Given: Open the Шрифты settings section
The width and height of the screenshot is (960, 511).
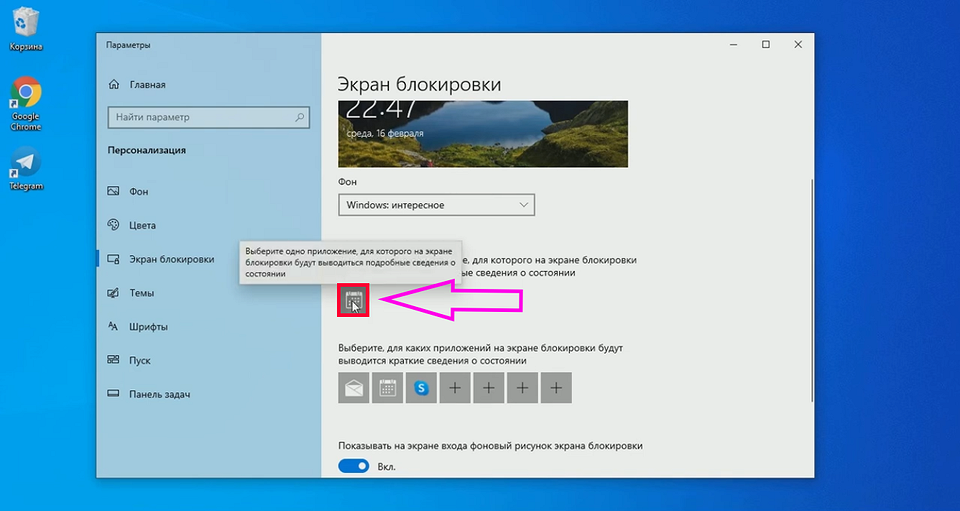Looking at the screenshot, I should click(208, 326).
